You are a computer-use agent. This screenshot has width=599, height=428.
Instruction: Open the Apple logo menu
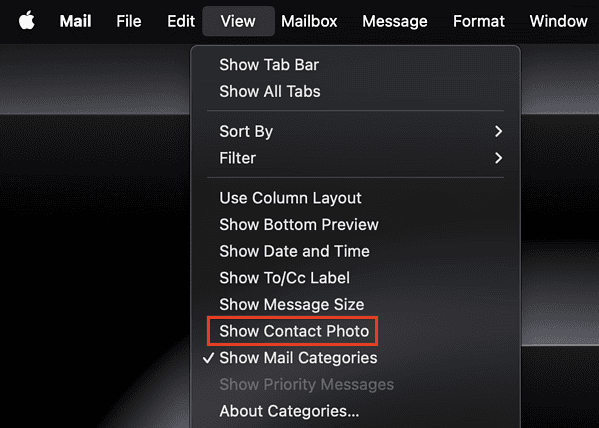coord(27,20)
